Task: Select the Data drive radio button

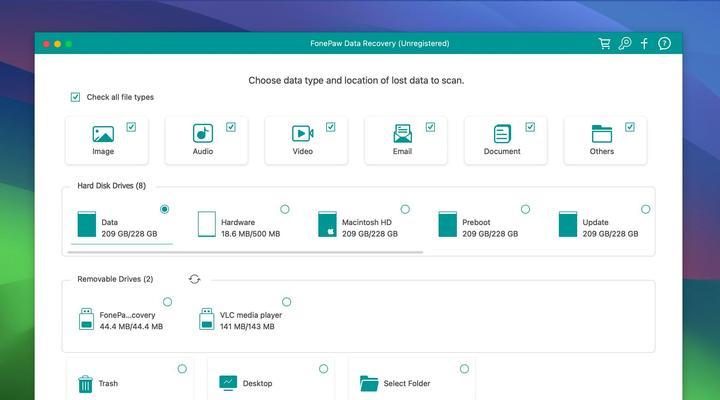Action: (164, 209)
